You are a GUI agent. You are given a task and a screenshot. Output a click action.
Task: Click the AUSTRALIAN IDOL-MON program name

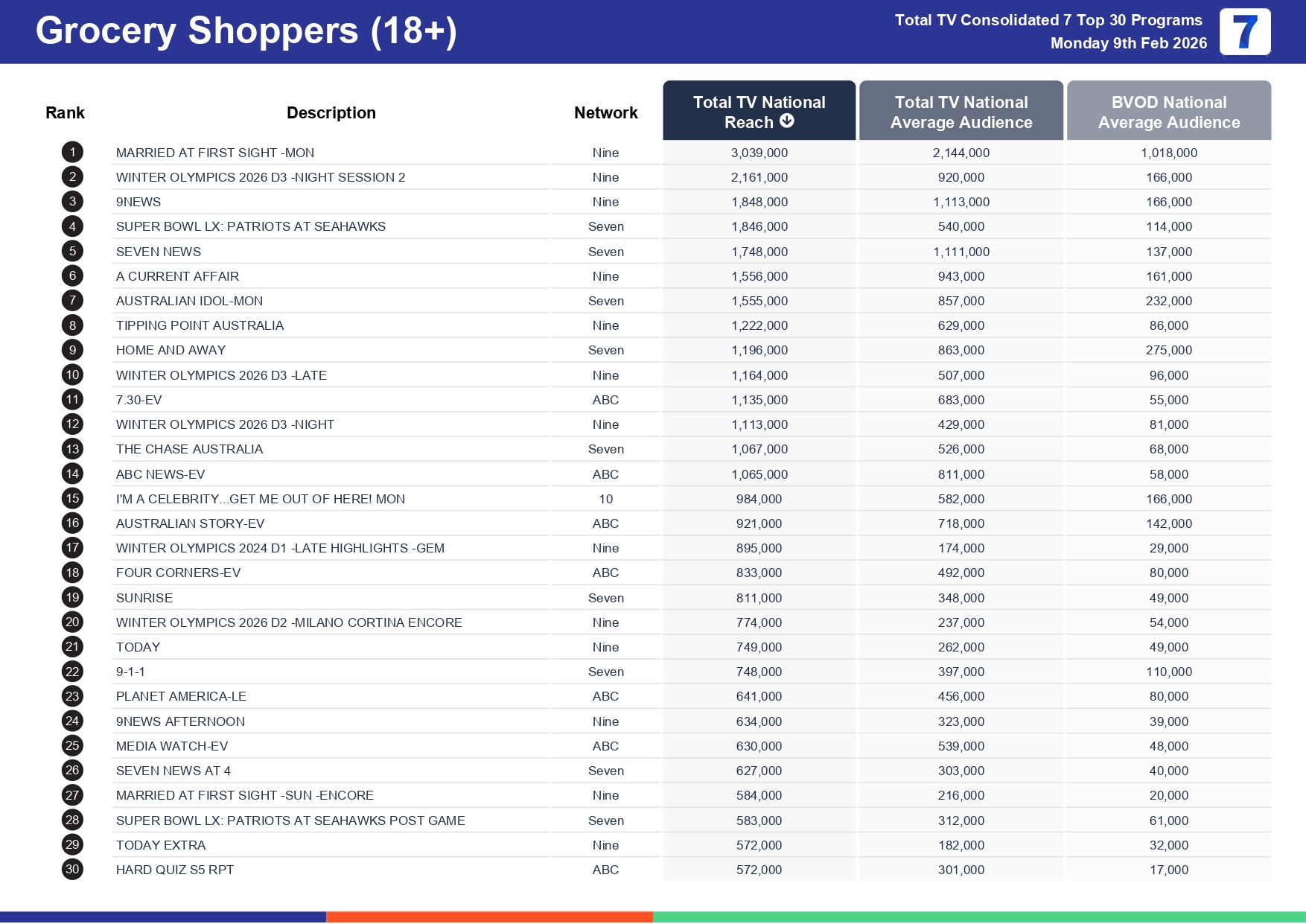tap(189, 301)
